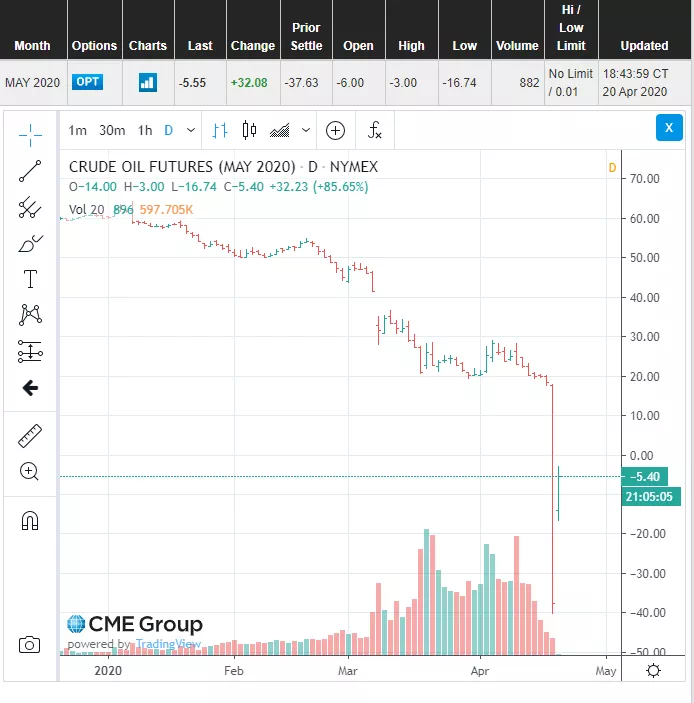Select the back arrow tool in sidebar
The image size is (694, 703).
coord(30,388)
